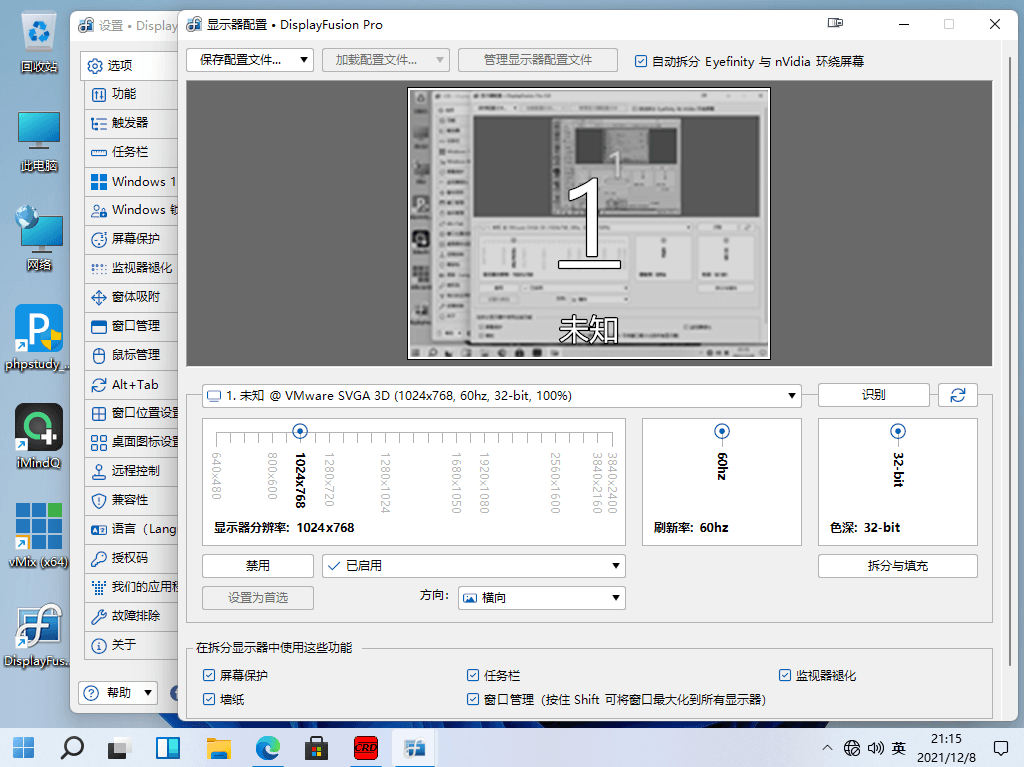Uncheck the 屏幕保护 split feature checkbox
1024x767 pixels.
pos(209,675)
